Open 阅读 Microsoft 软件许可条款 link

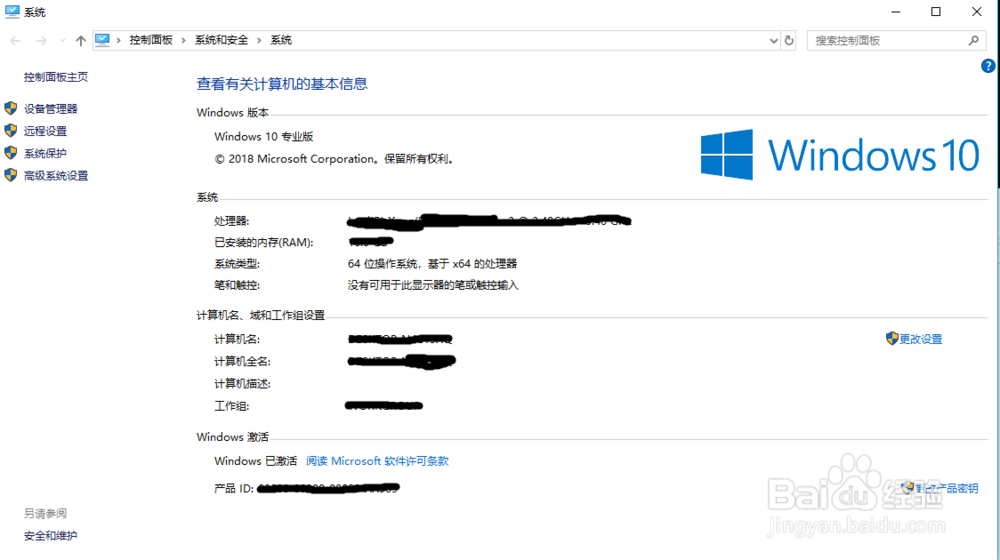click(378, 461)
